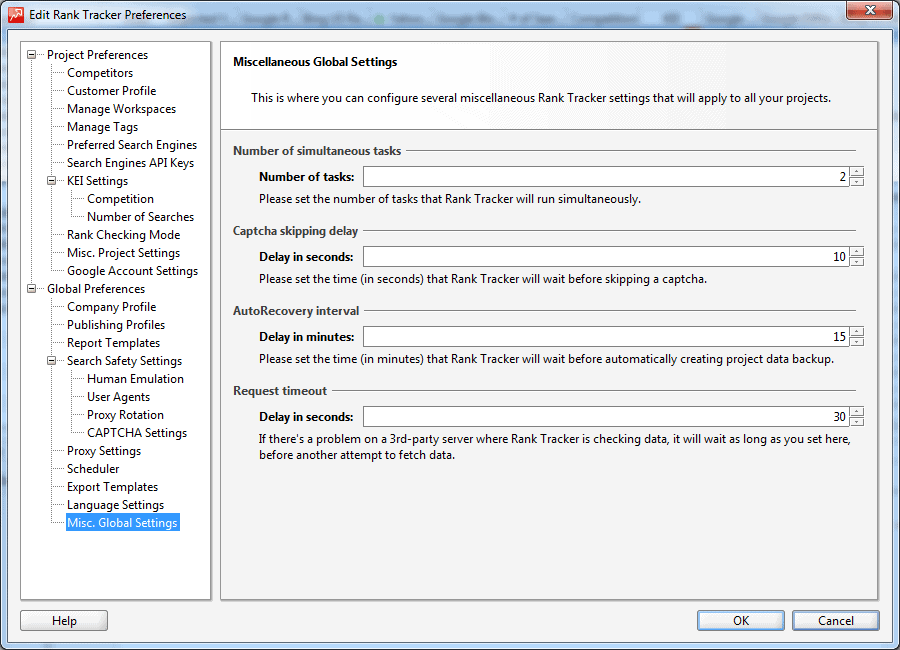Open Competition under KEI Settings

pos(120,199)
